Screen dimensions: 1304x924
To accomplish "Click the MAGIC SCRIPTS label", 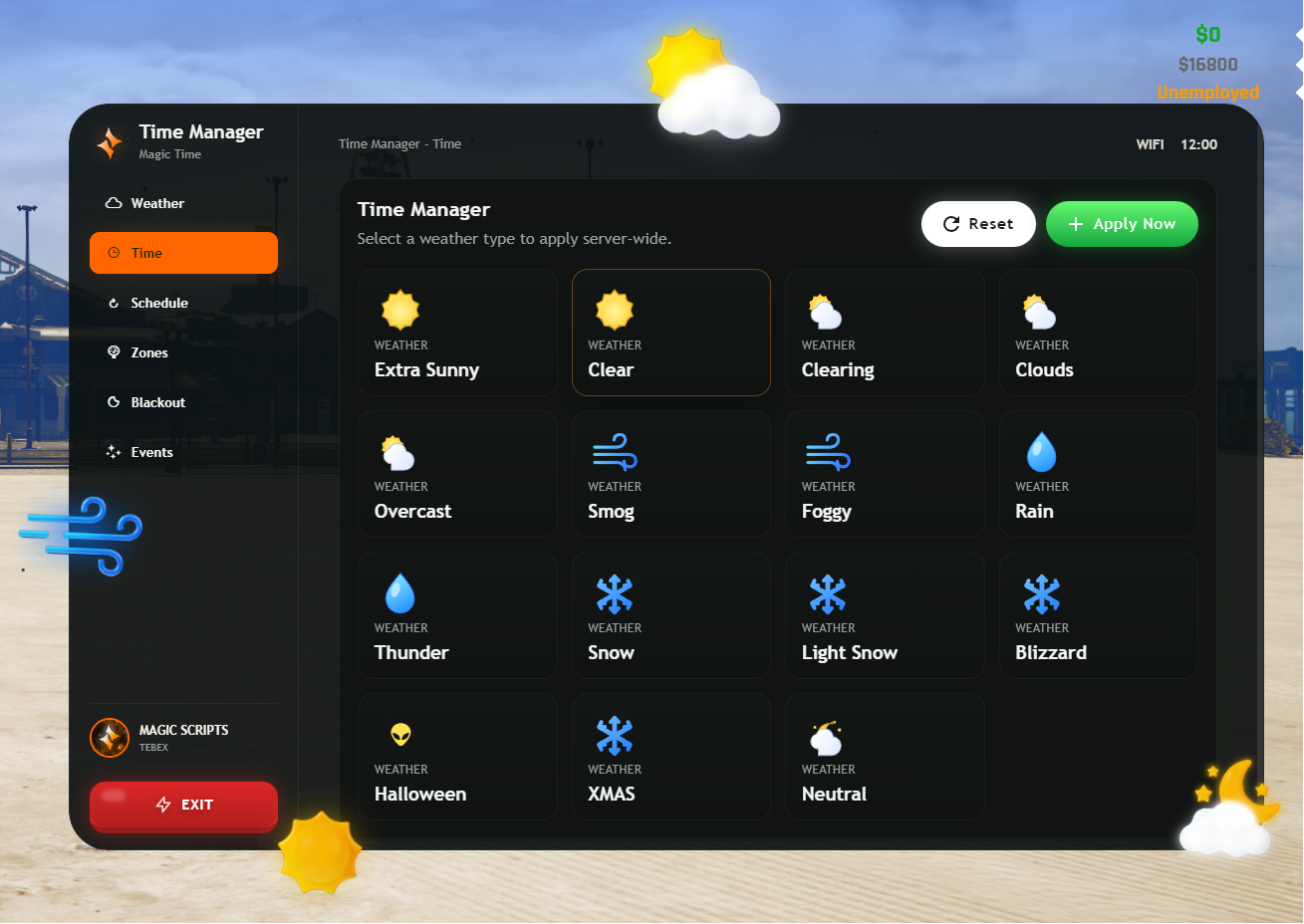I will click(183, 730).
